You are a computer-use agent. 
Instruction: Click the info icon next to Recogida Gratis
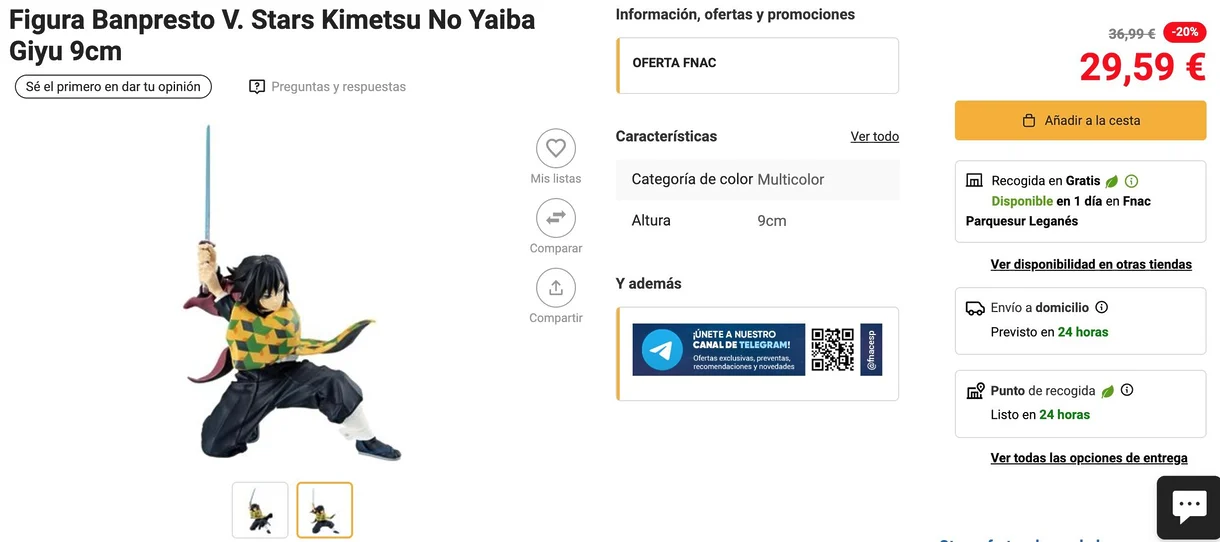tap(1131, 181)
